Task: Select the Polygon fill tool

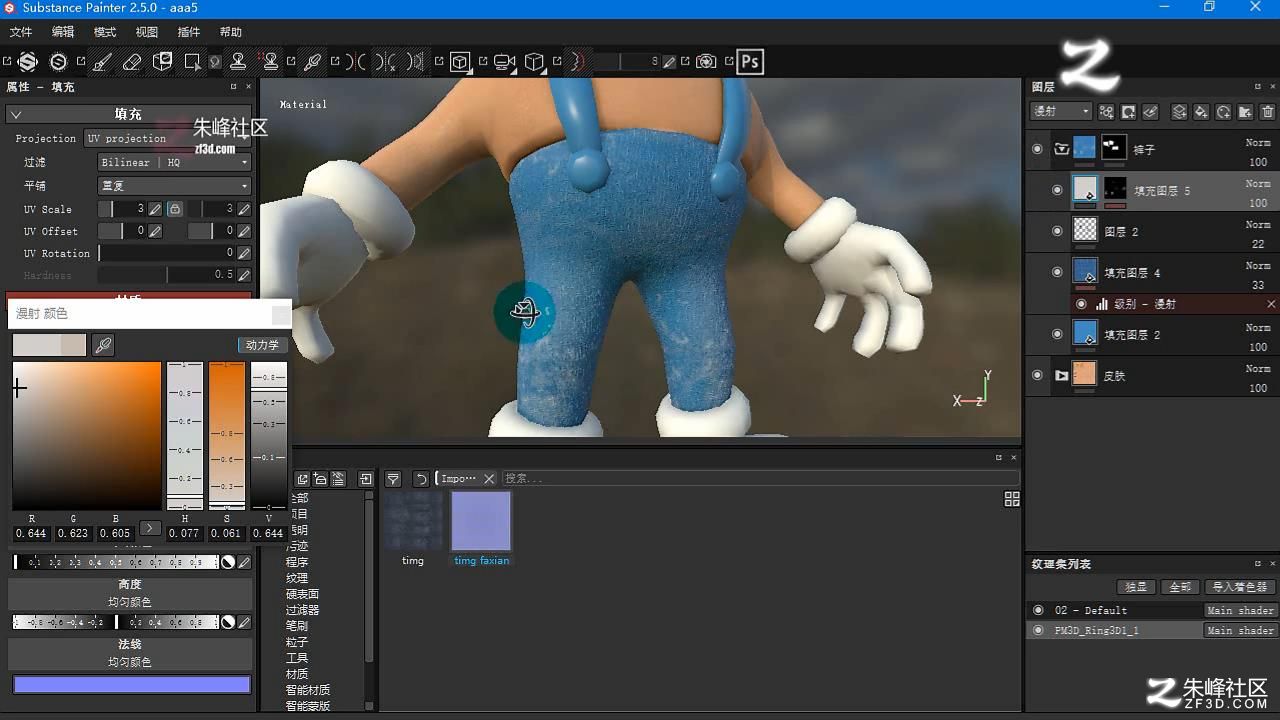Action: [x=192, y=62]
